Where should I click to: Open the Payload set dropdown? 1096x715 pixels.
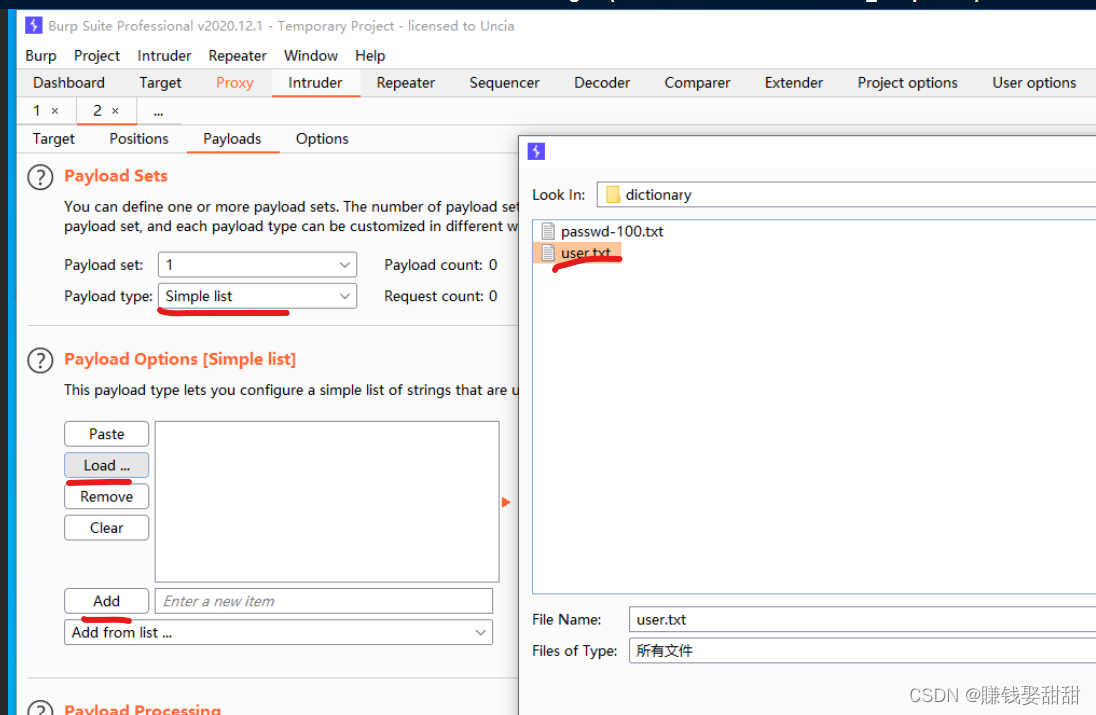point(257,265)
